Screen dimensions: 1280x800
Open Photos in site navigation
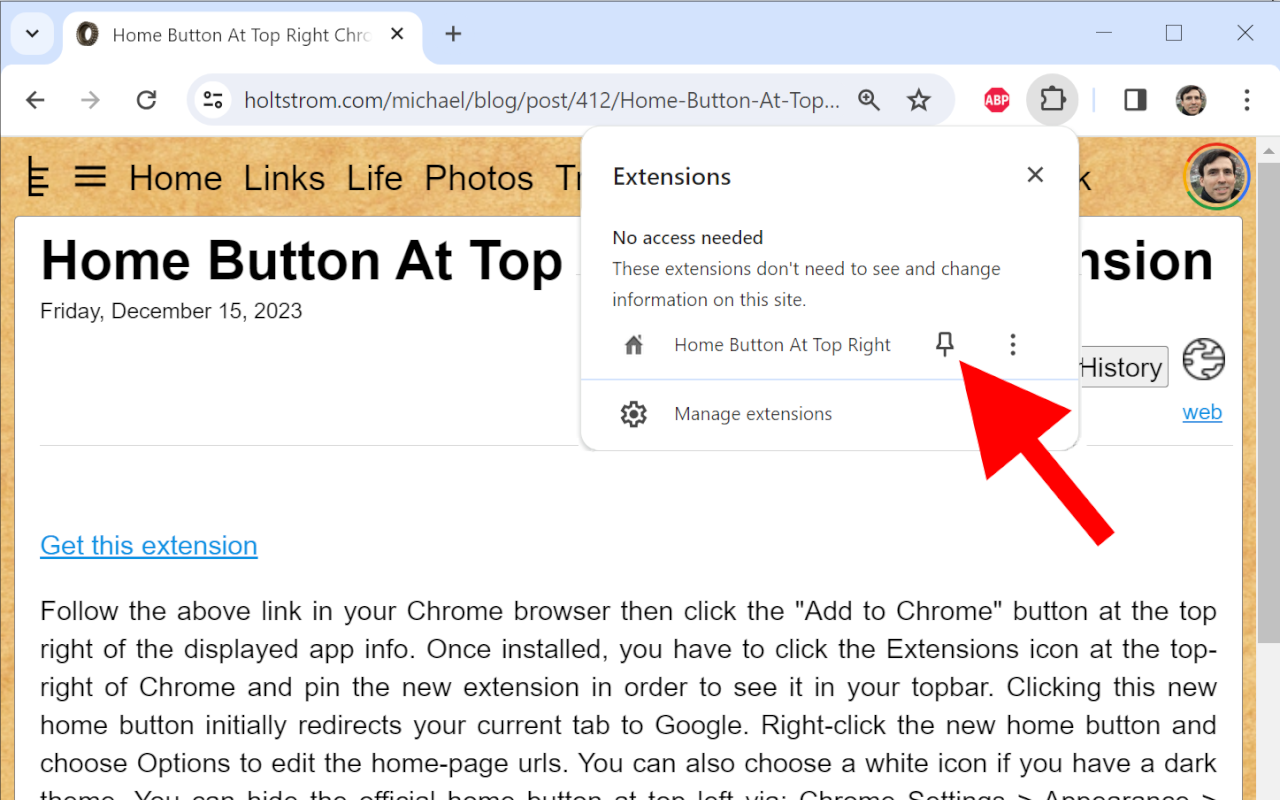point(479,178)
